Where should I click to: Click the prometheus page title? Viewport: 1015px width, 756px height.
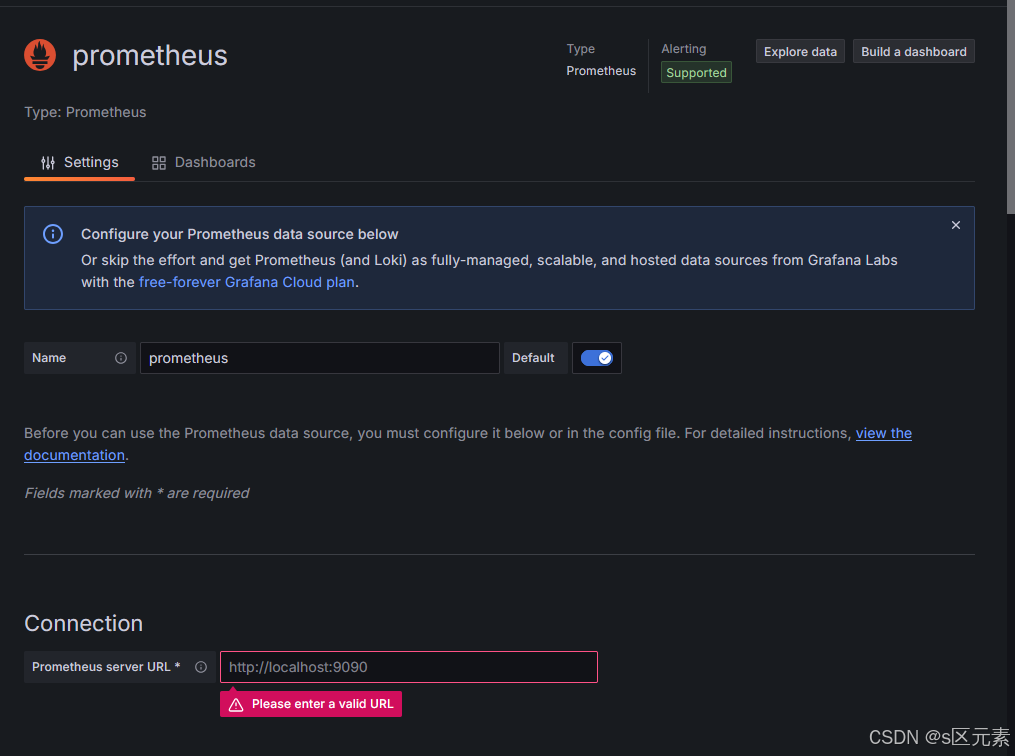click(x=150, y=56)
